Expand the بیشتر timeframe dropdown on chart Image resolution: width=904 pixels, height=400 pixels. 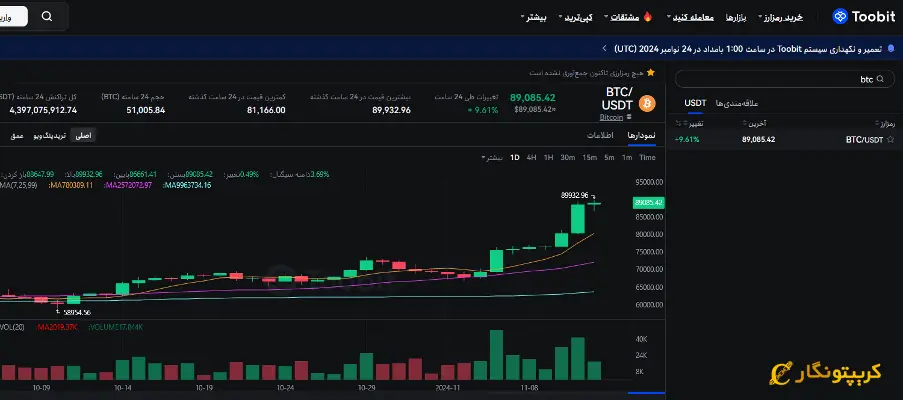pos(492,157)
